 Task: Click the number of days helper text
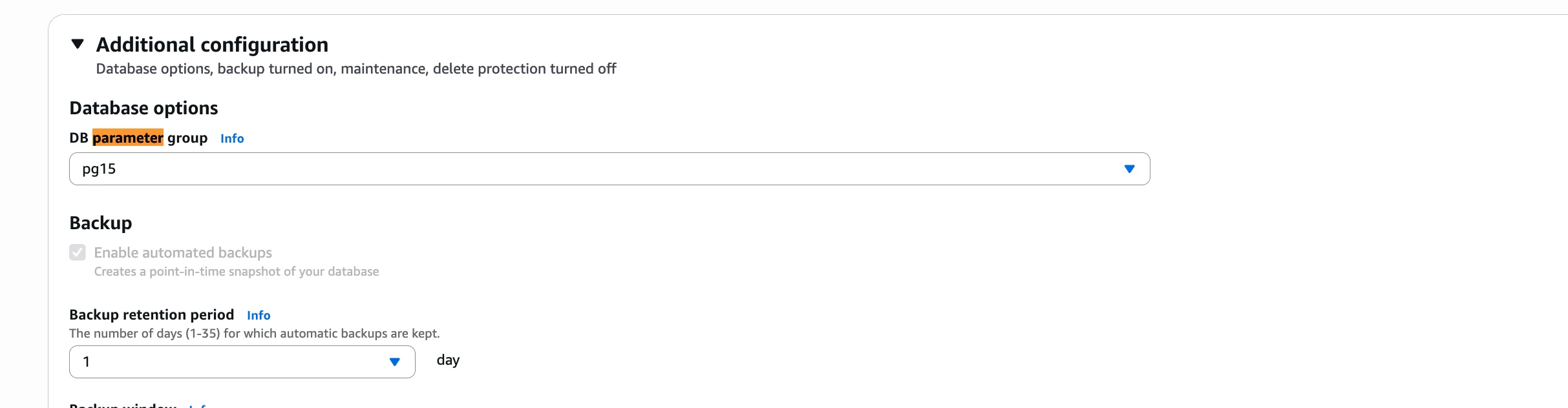point(254,334)
